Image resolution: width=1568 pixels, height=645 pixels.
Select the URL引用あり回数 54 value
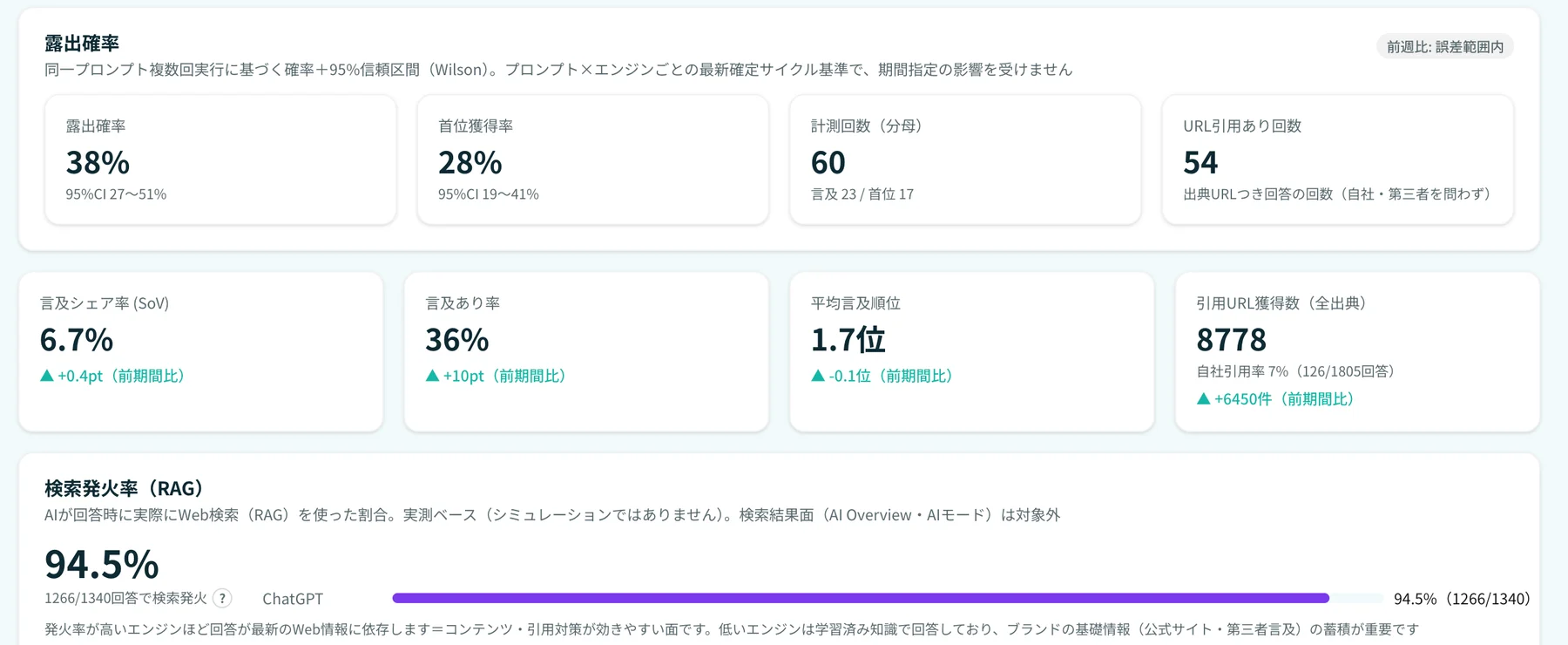pyautogui.click(x=1200, y=163)
